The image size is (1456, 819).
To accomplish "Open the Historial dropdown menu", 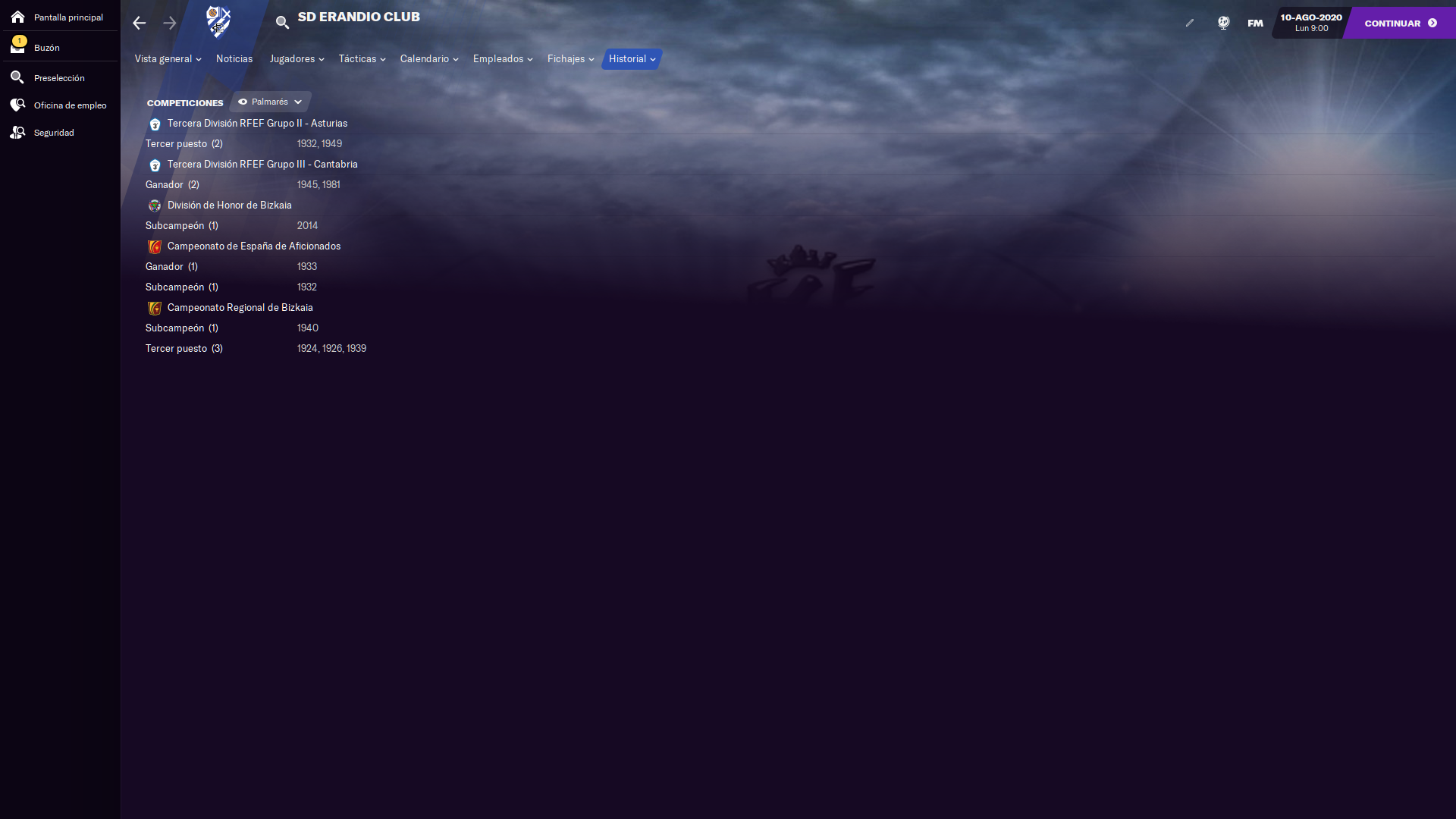I will tap(632, 59).
